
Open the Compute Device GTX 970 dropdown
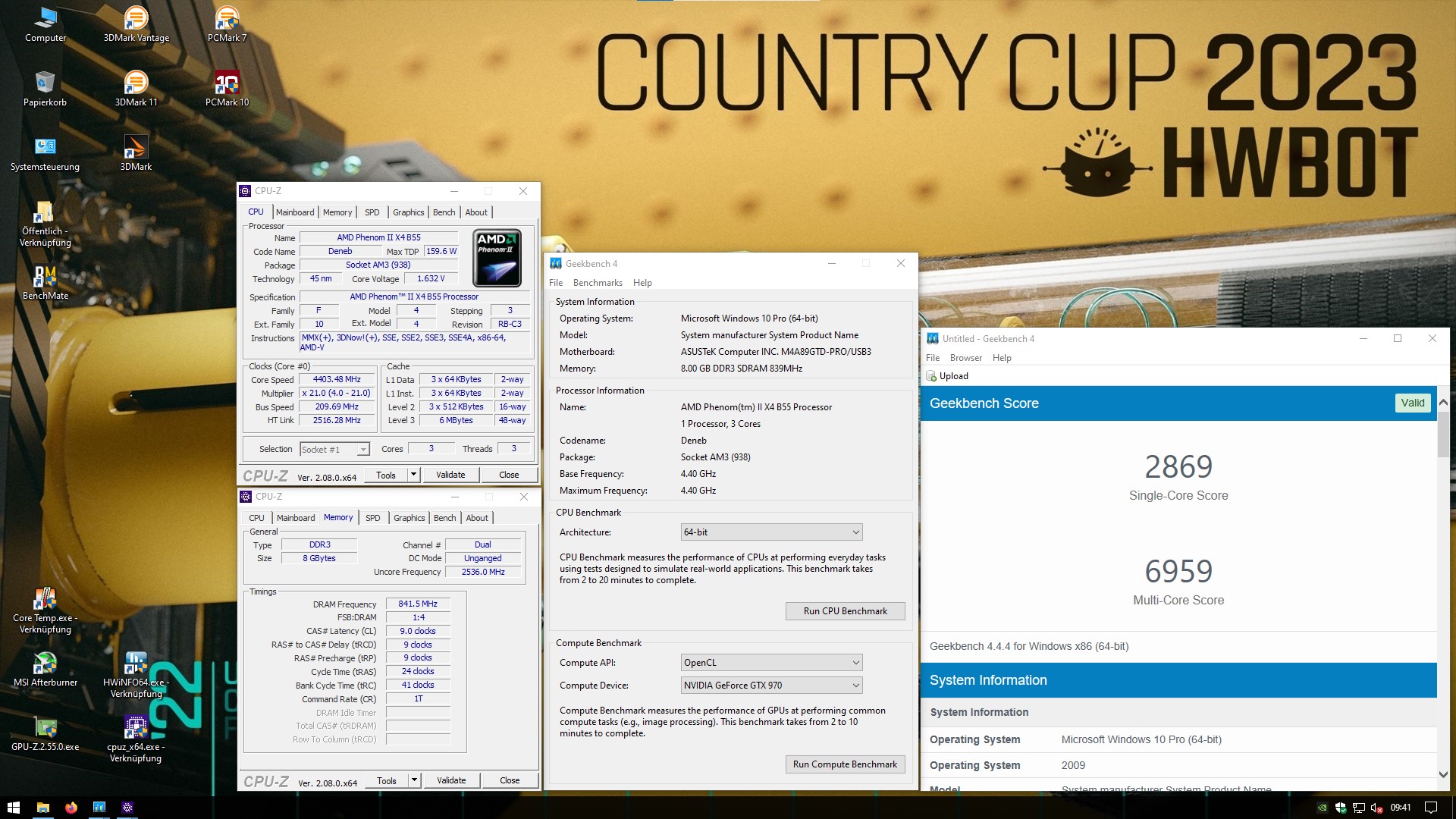[771, 686]
